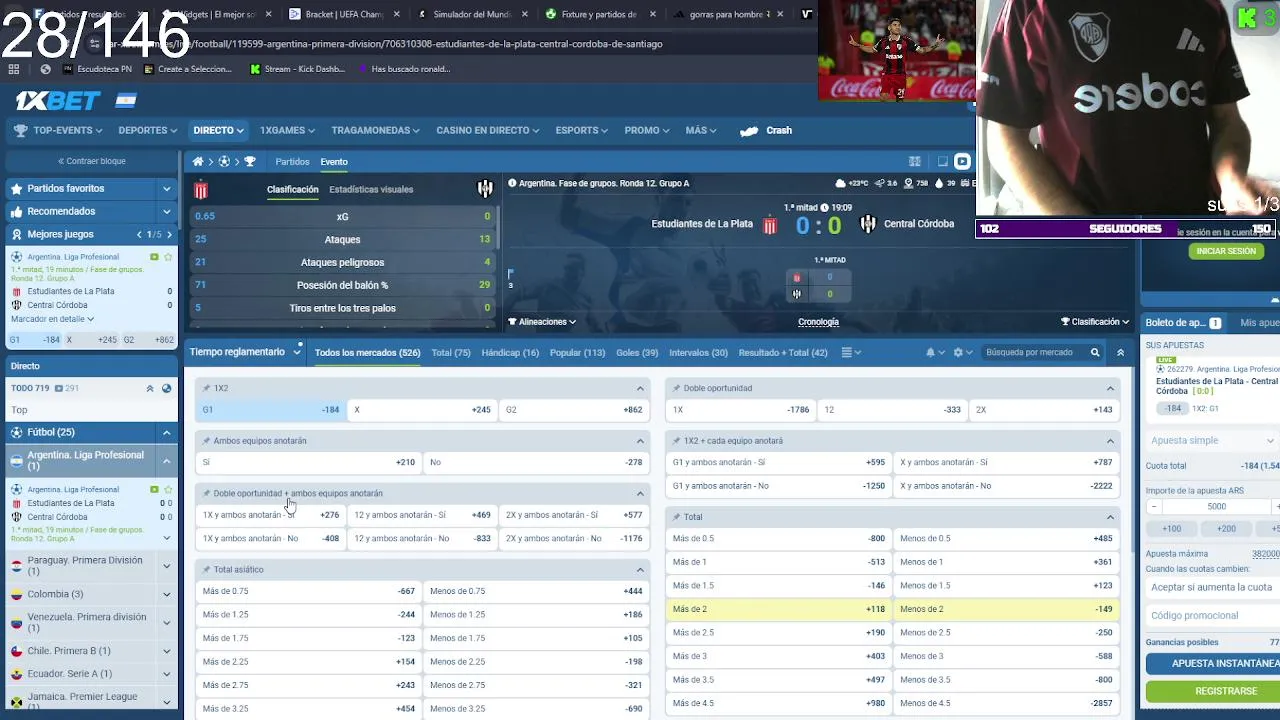Click the Central Córdoba team crest
Screen dimensions: 1280x720
tap(867, 225)
